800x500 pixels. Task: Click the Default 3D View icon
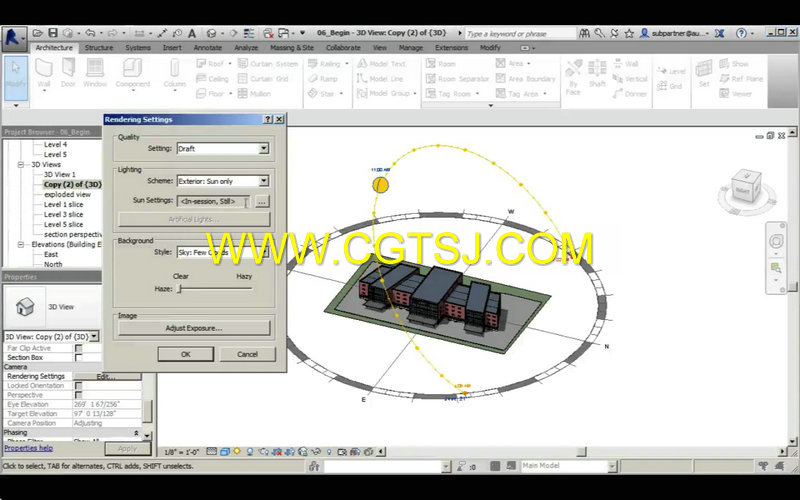pos(211,33)
